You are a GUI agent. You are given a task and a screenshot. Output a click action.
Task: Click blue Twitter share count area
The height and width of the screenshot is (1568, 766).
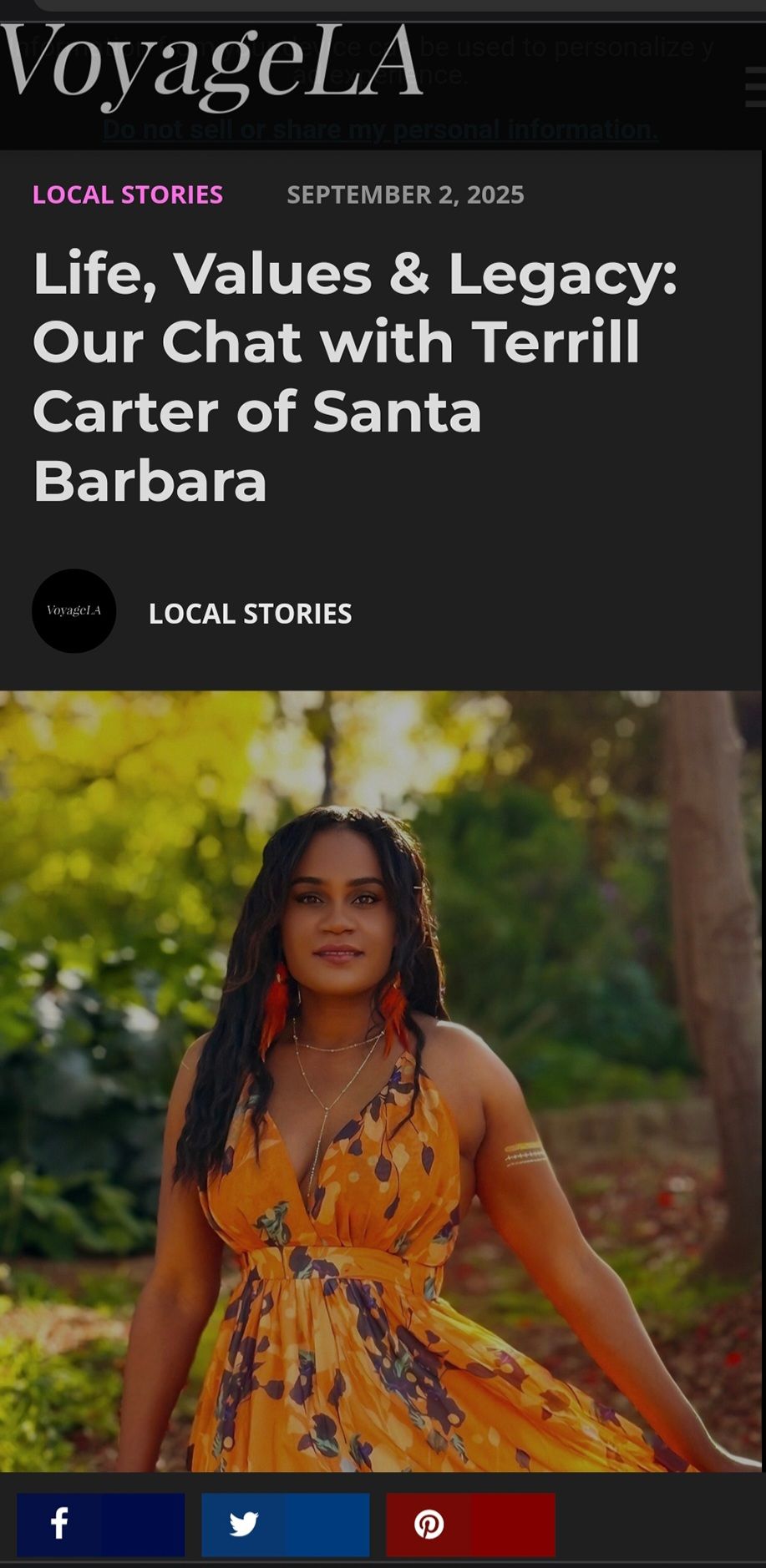click(x=327, y=1524)
